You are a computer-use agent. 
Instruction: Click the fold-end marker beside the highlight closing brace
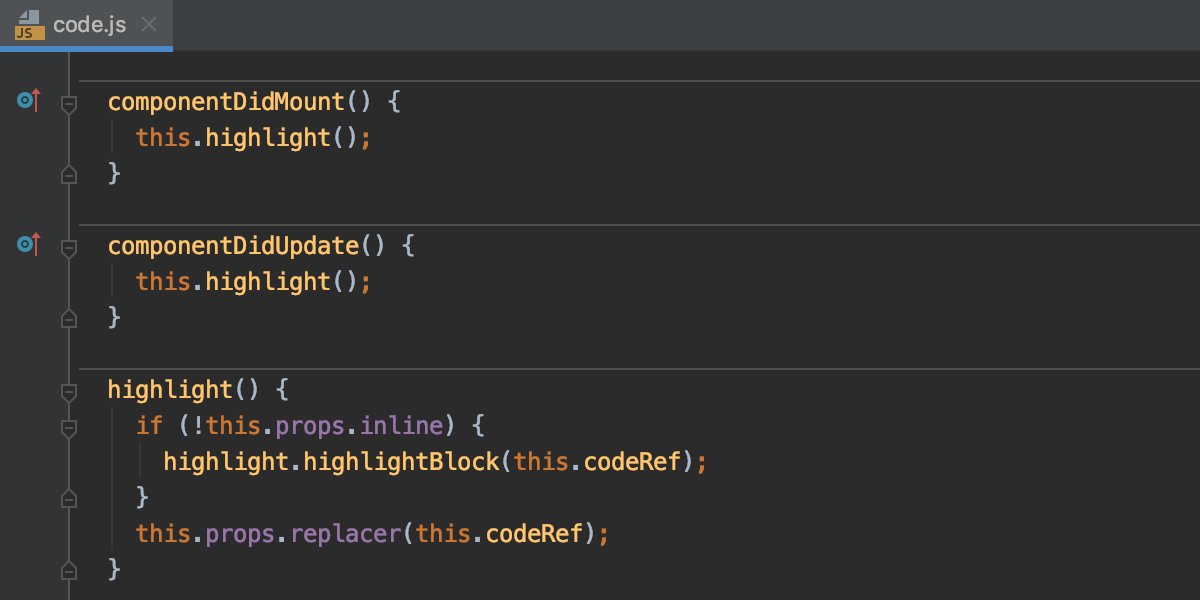(68, 570)
